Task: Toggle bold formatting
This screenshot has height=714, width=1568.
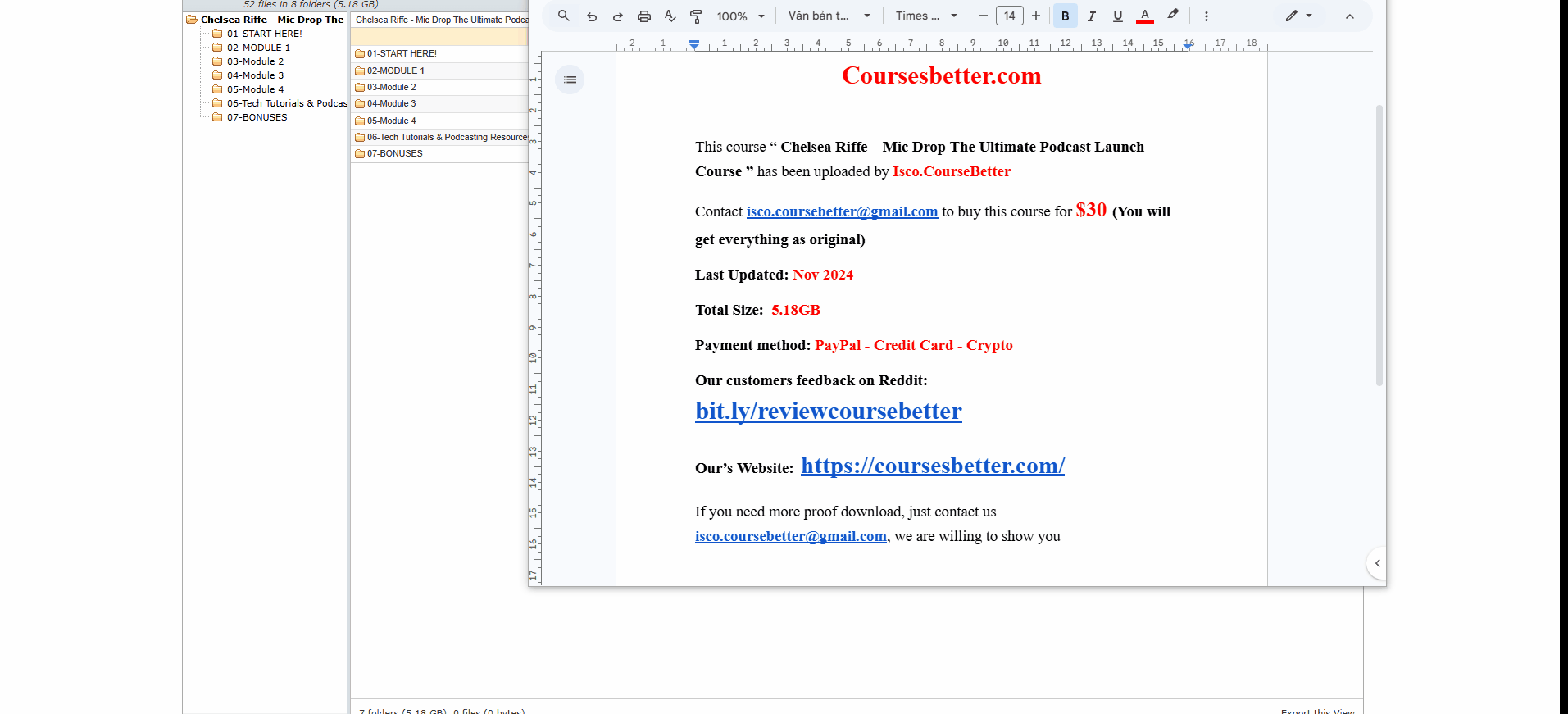Action: coord(1065,16)
